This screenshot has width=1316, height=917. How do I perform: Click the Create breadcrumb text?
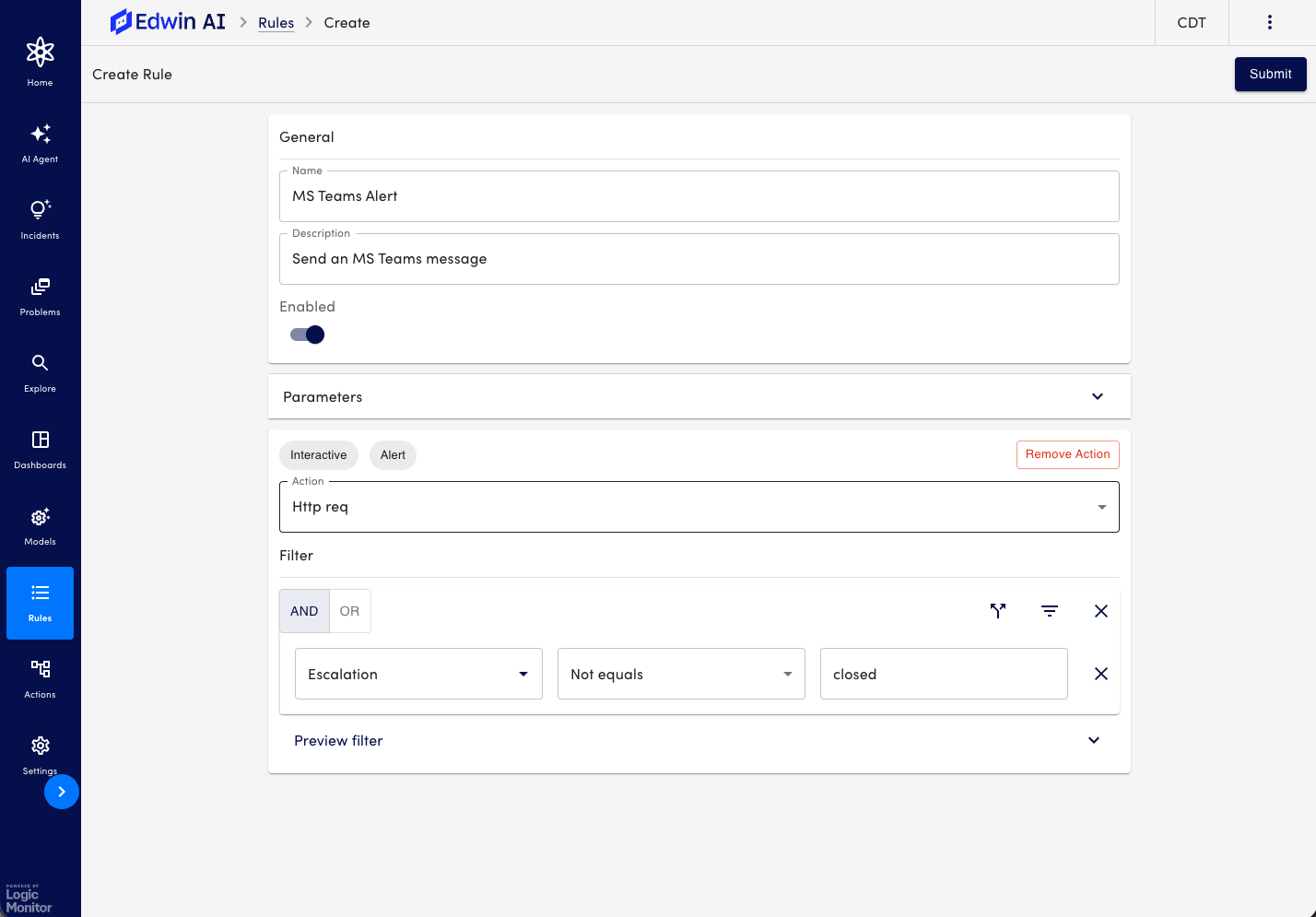[x=347, y=23]
